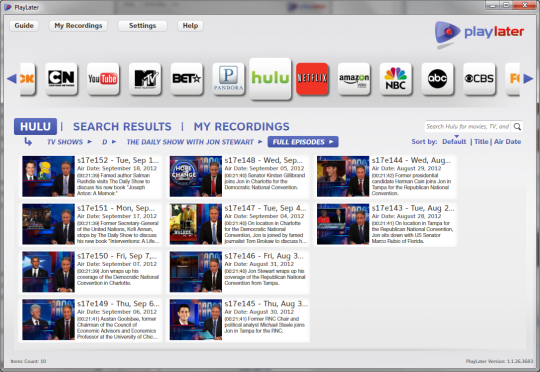This screenshot has width=540, height=372.
Task: Click the search magnifier icon
Action: [517, 126]
